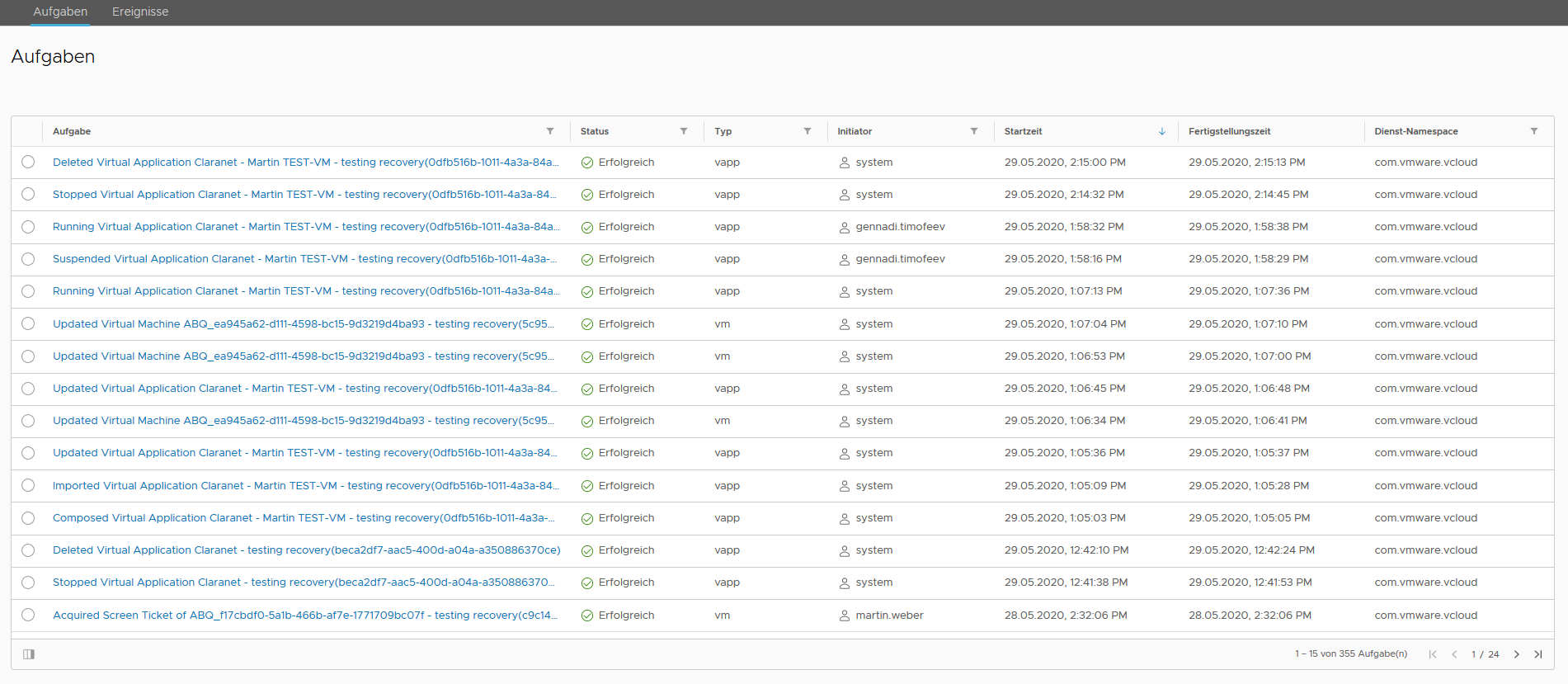The height and width of the screenshot is (684, 1568).
Task: Click type 'vm' in the 1:06:34 PM row
Action: click(x=723, y=421)
